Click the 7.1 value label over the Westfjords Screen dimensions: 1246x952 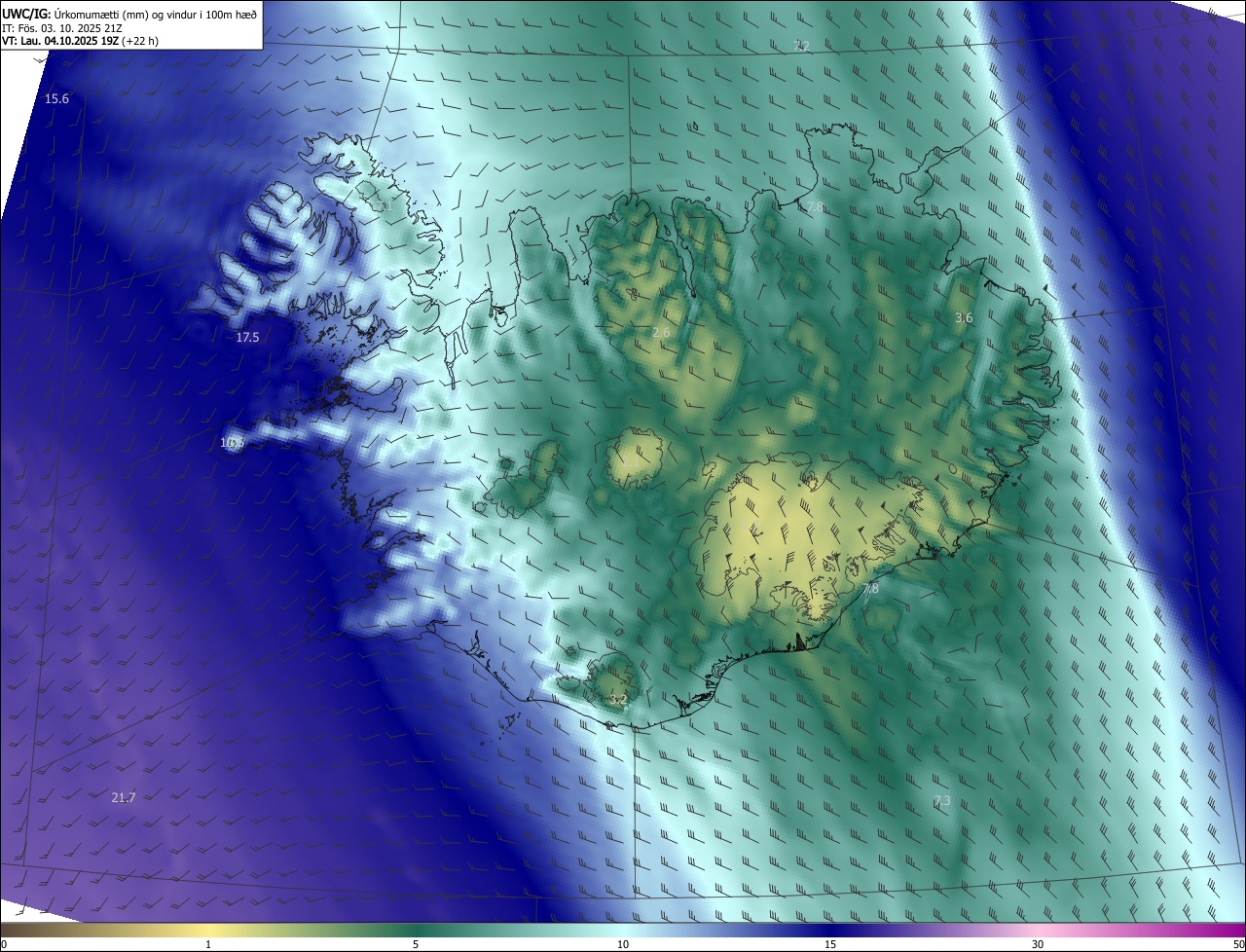coord(383,206)
